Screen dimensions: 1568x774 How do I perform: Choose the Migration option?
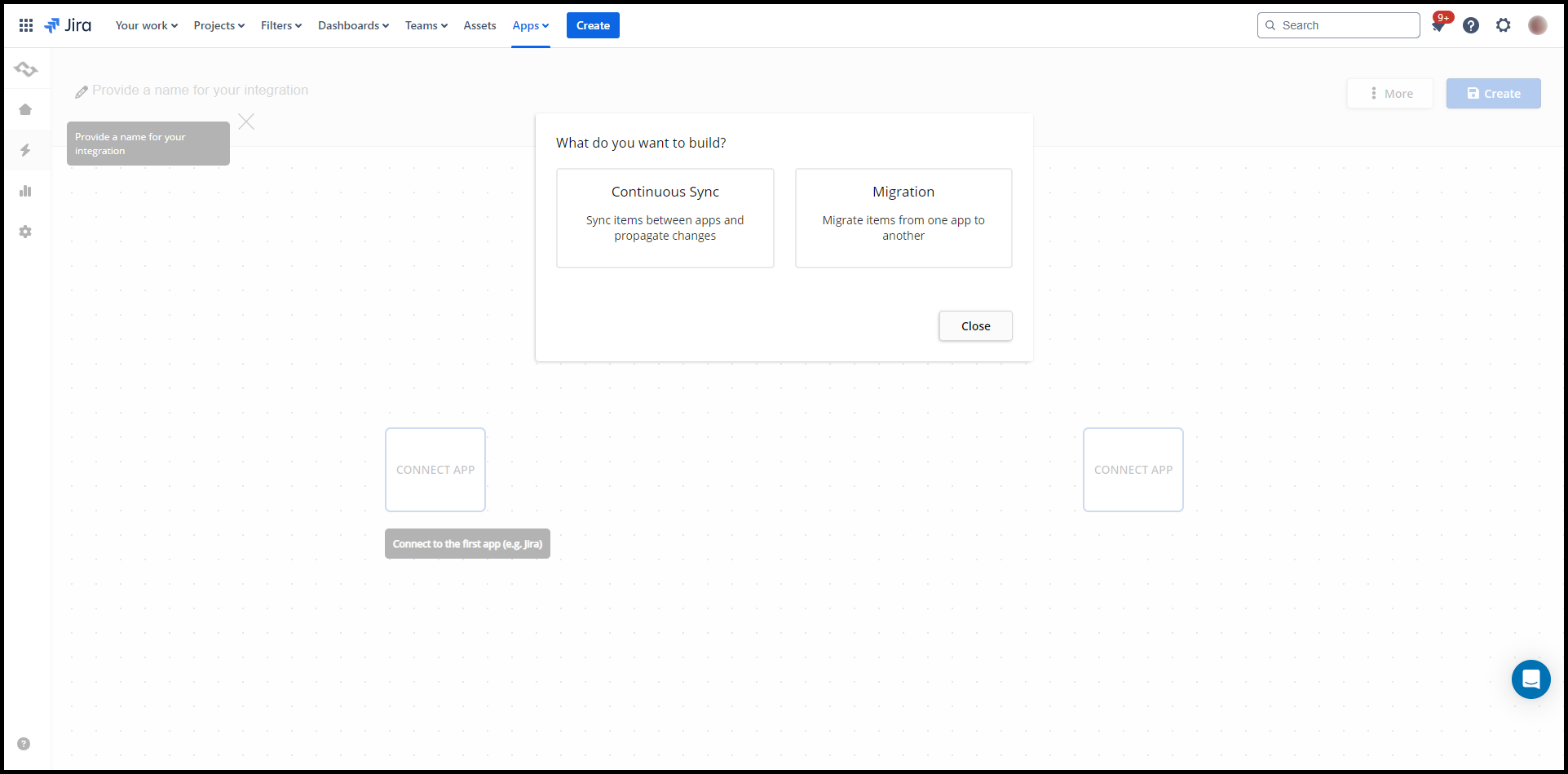[903, 218]
